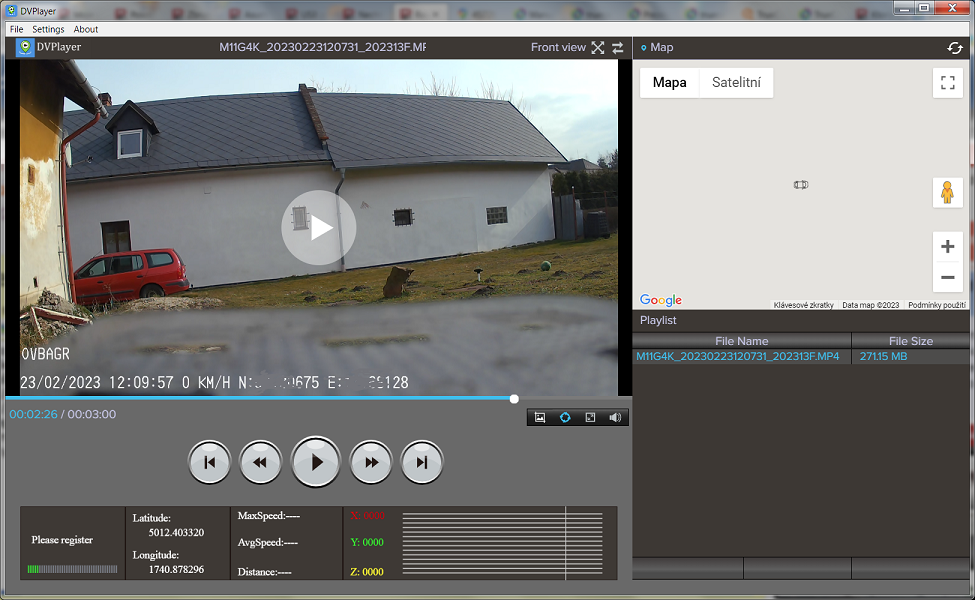The image size is (975, 600).
Task: Select M11G4K video in the playlist
Action: coord(738,357)
